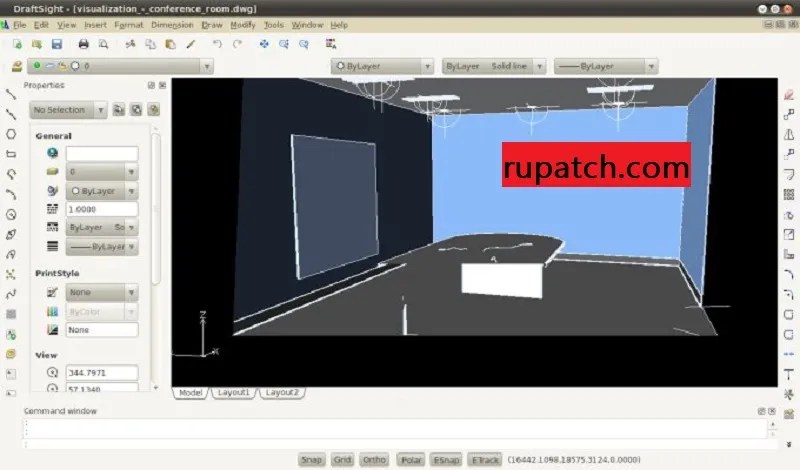This screenshot has width=800, height=470.
Task: Select the Pattern array tool
Action: (789, 194)
